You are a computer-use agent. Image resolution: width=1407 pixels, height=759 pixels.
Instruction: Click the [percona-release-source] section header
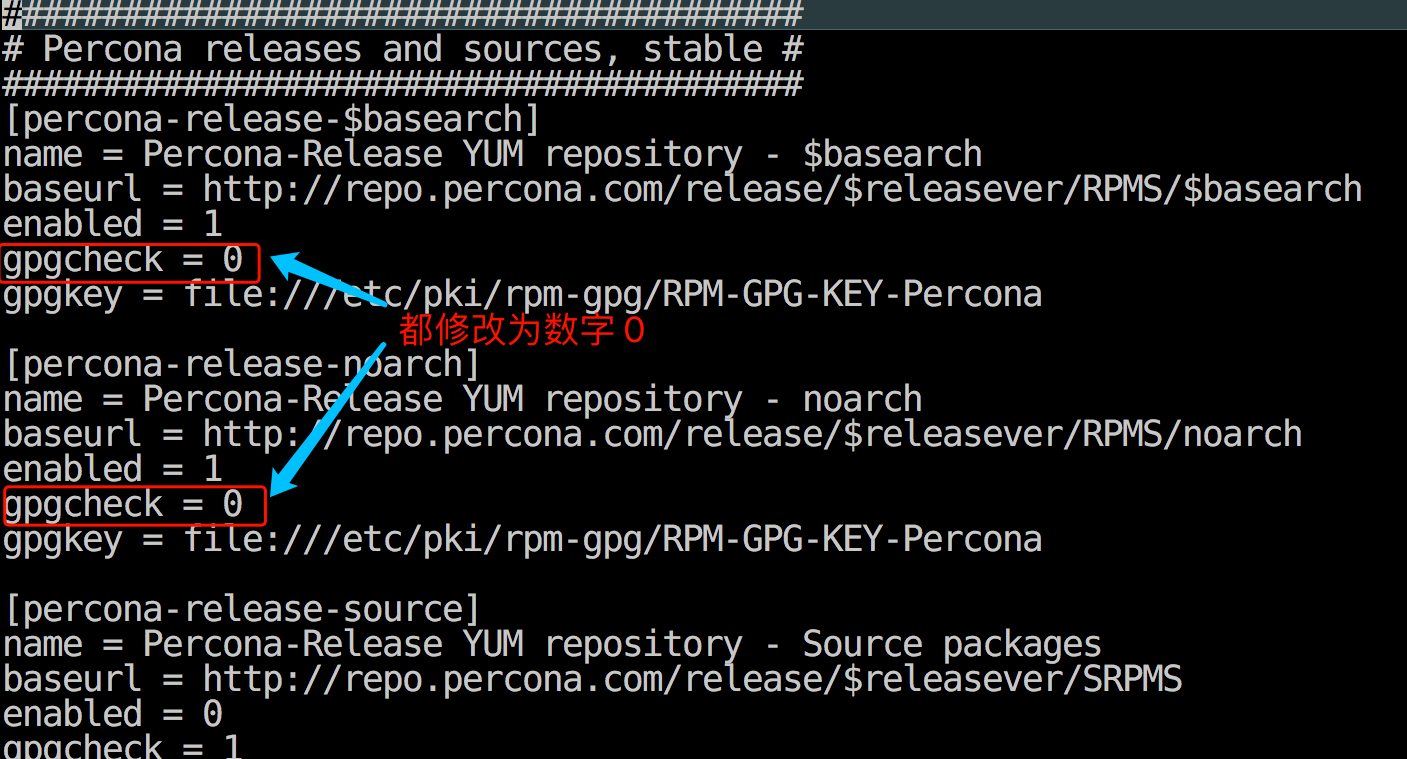pos(242,609)
